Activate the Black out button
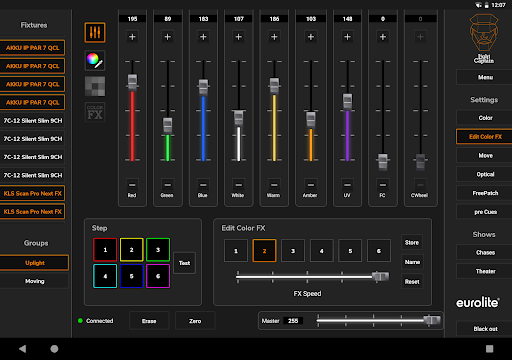Viewport: 512px width, 360px height. (484, 329)
